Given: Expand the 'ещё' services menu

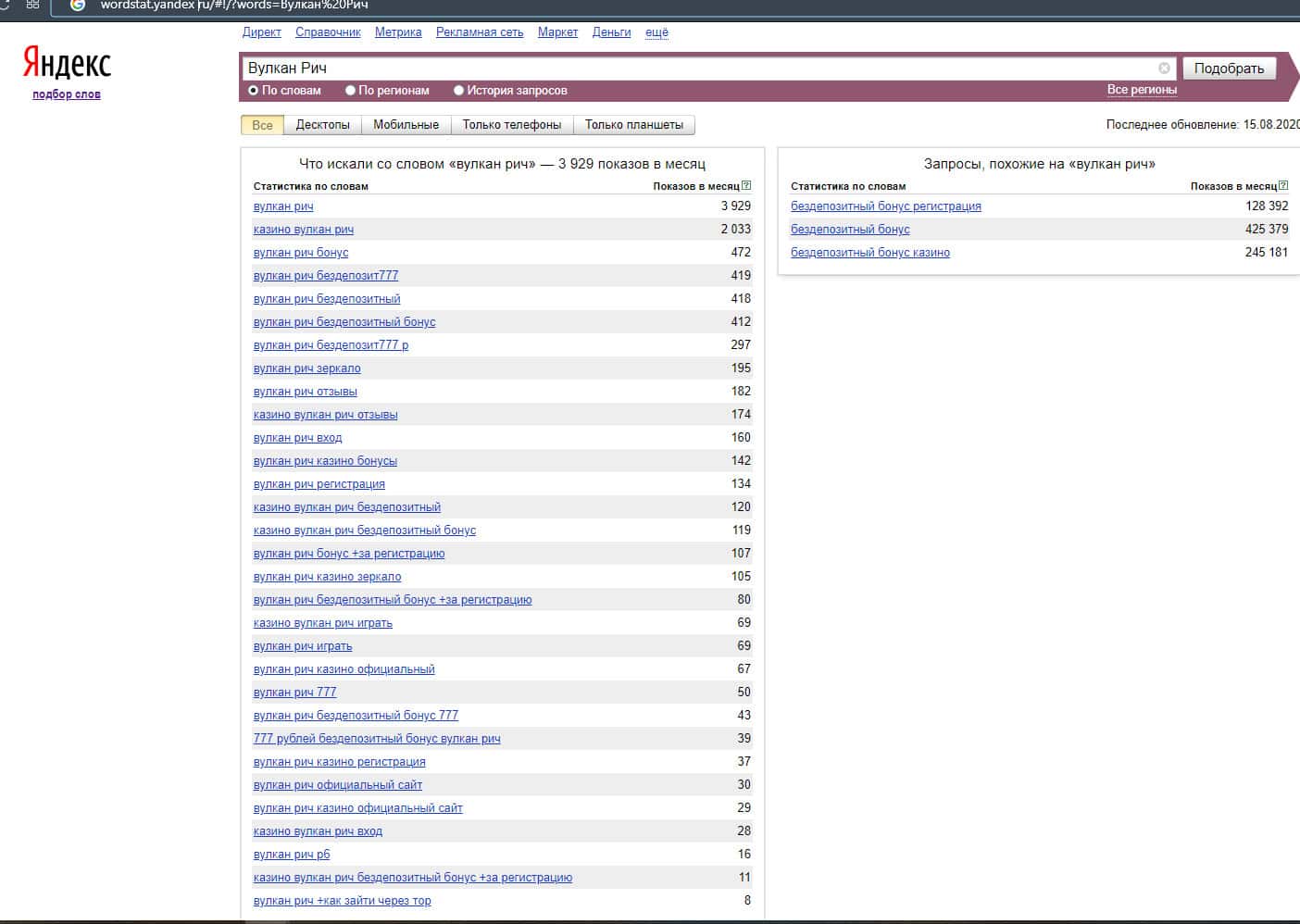Looking at the screenshot, I should pyautogui.click(x=656, y=32).
